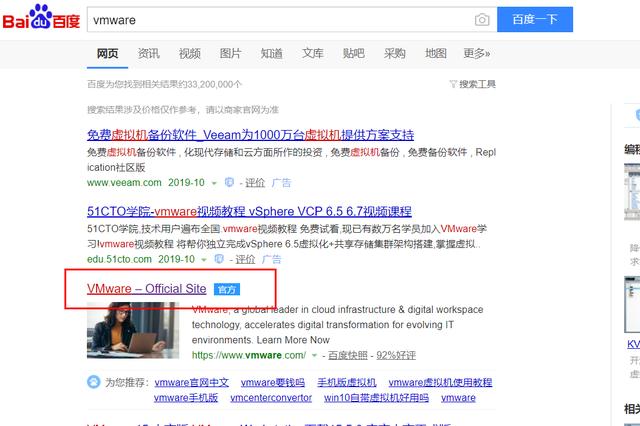Open the Veeam 免费虚拟机备份软件 result title
640x426 pixels.
coord(250,135)
